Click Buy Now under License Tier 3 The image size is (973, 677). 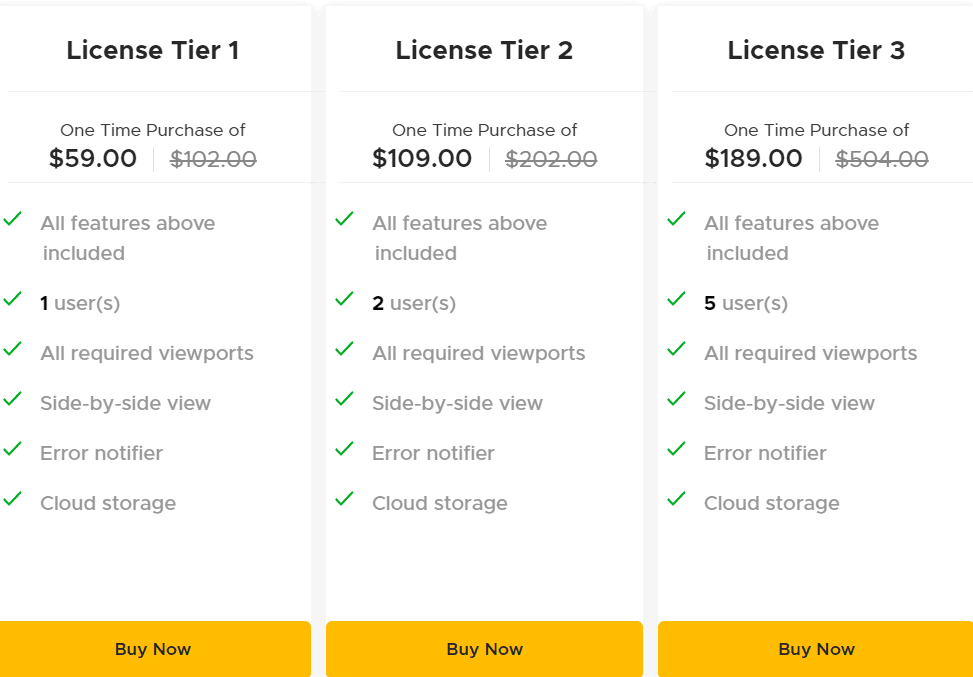(x=815, y=649)
